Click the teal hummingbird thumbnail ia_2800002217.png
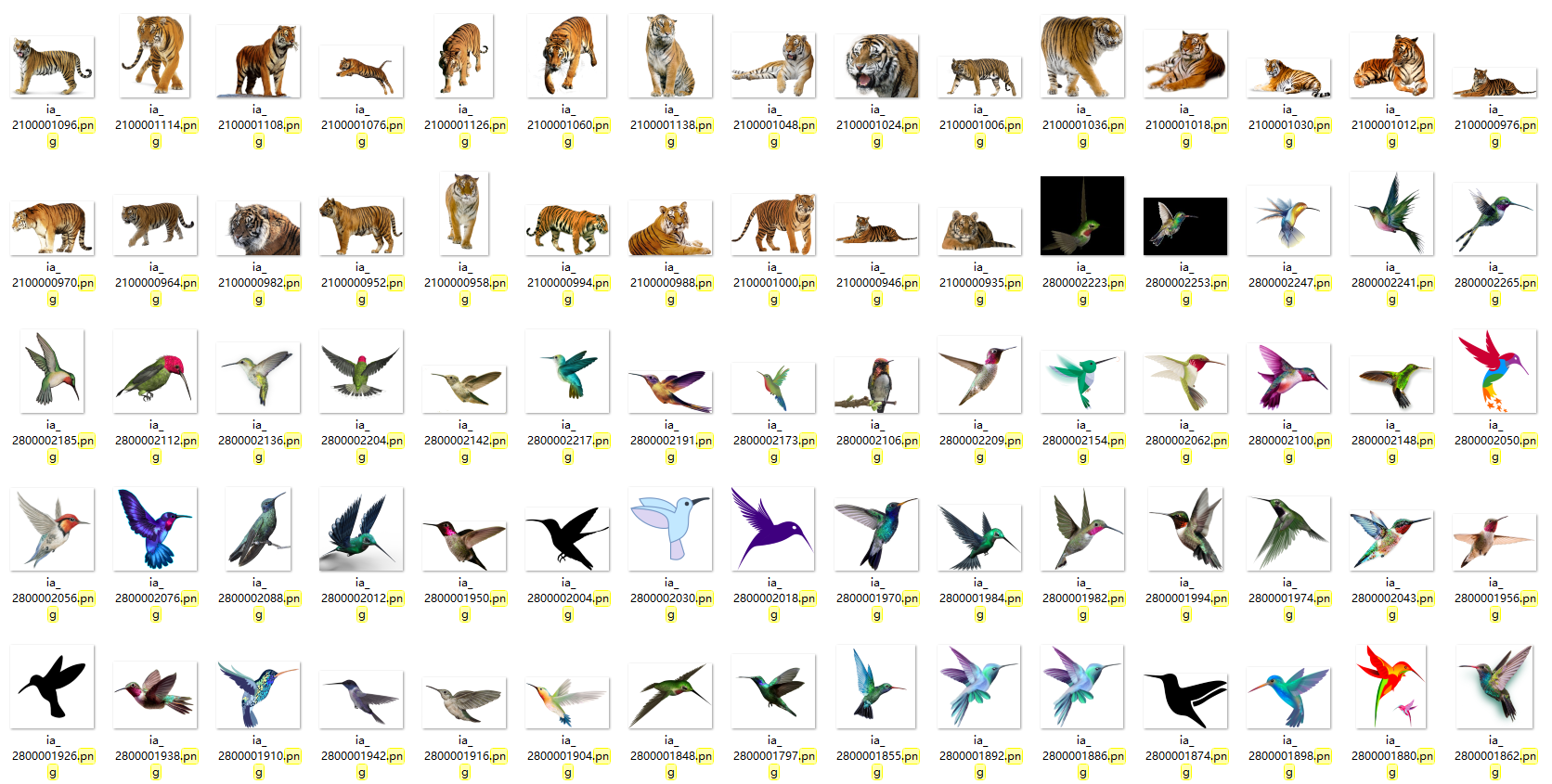This screenshot has height=784, width=1552. pos(567,371)
